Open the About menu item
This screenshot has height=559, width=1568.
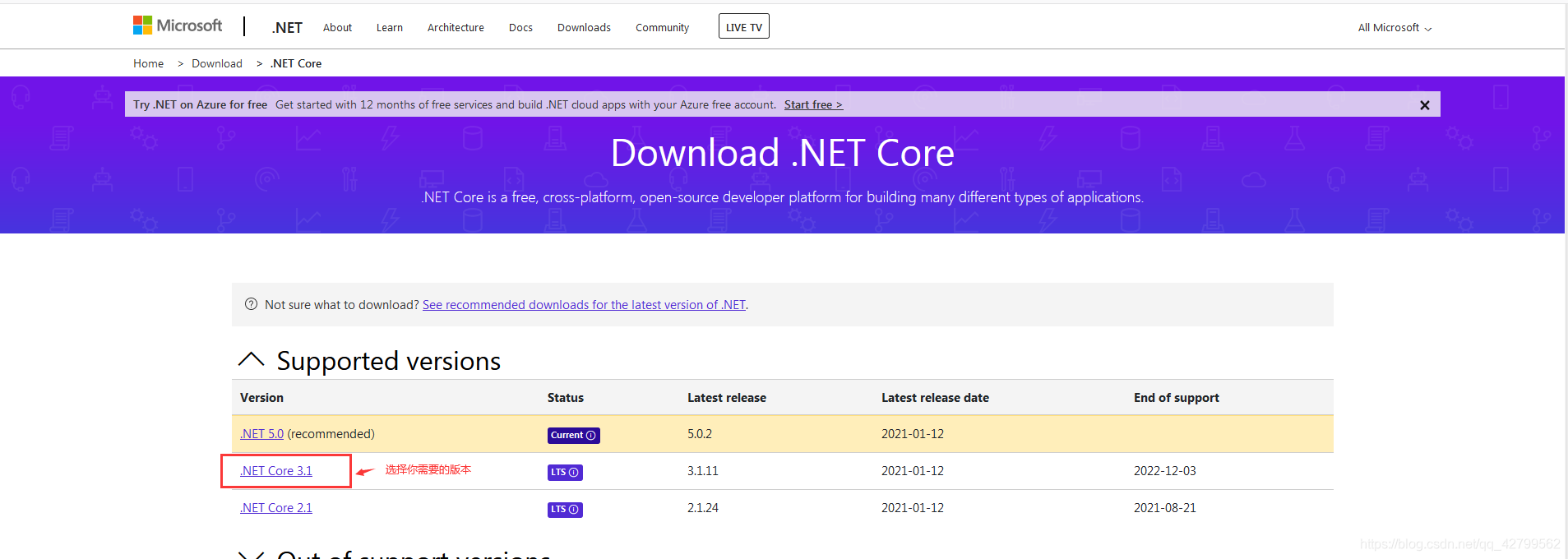(x=337, y=28)
